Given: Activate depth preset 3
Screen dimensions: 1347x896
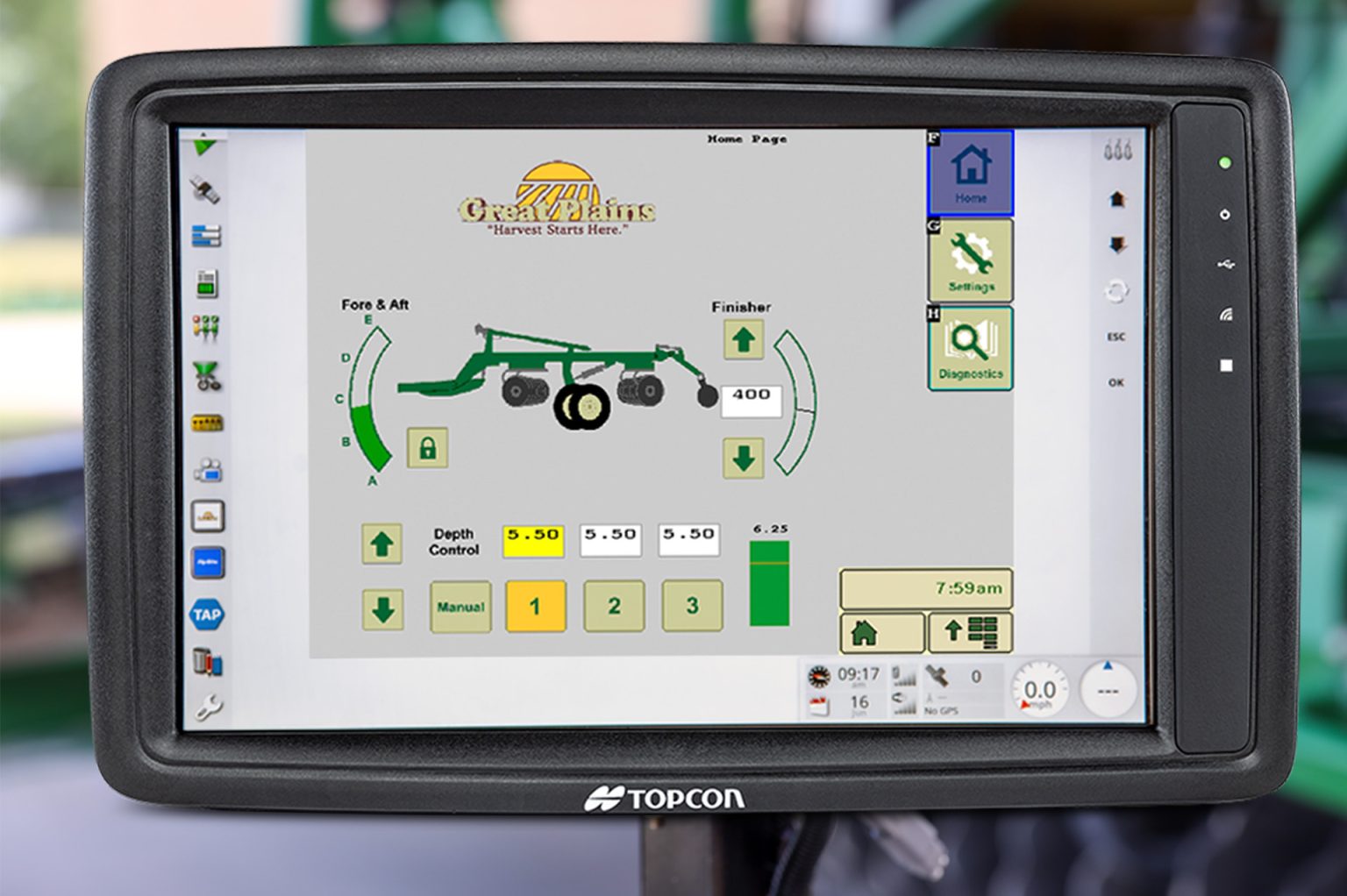Looking at the screenshot, I should click(x=691, y=605).
